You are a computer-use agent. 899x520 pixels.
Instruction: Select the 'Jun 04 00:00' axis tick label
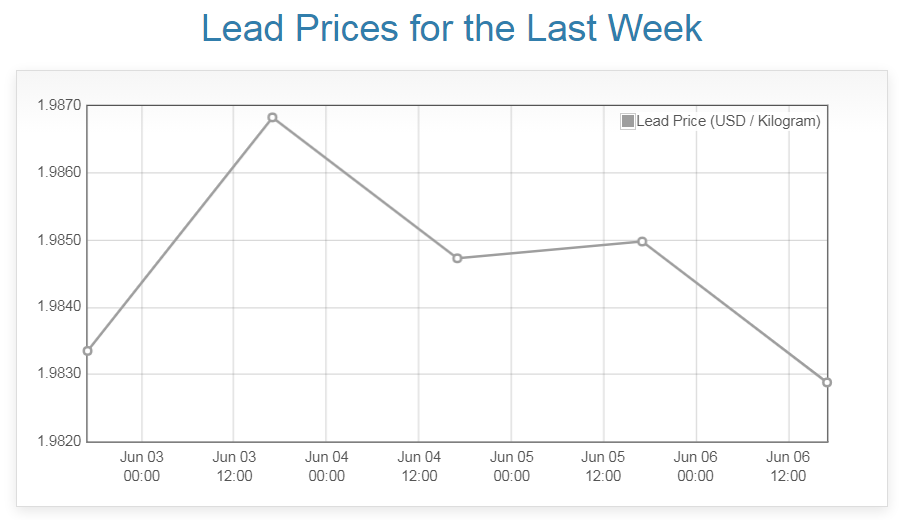pyautogui.click(x=327, y=466)
